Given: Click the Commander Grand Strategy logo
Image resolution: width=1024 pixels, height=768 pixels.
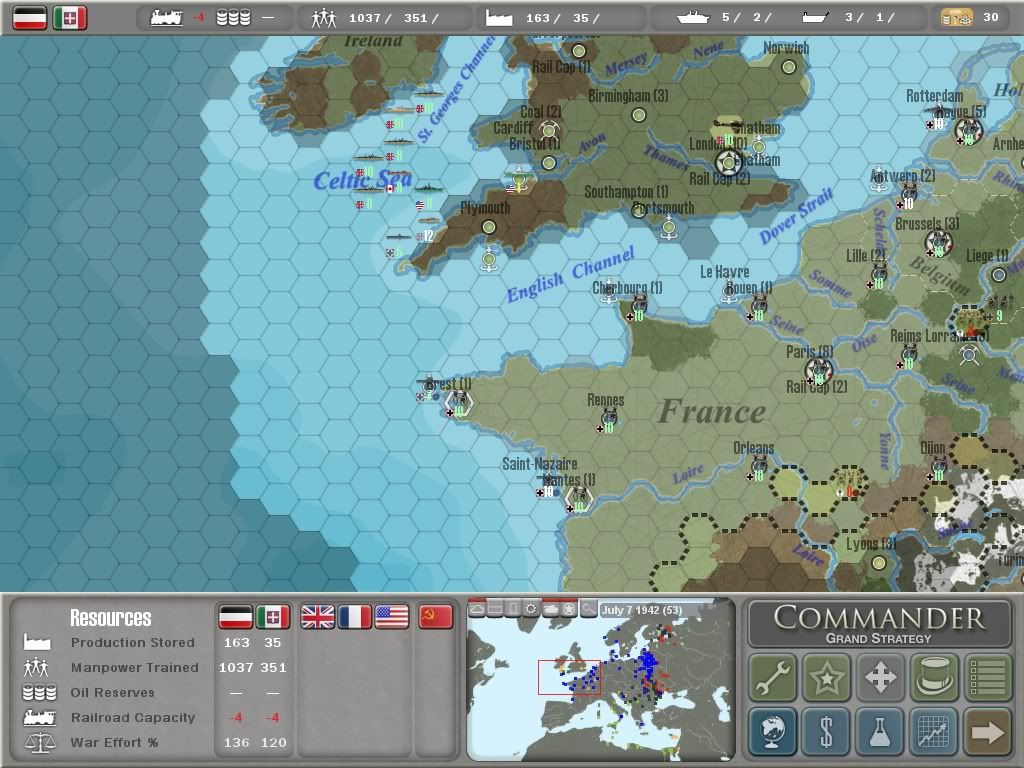Looking at the screenshot, I should tap(880, 624).
